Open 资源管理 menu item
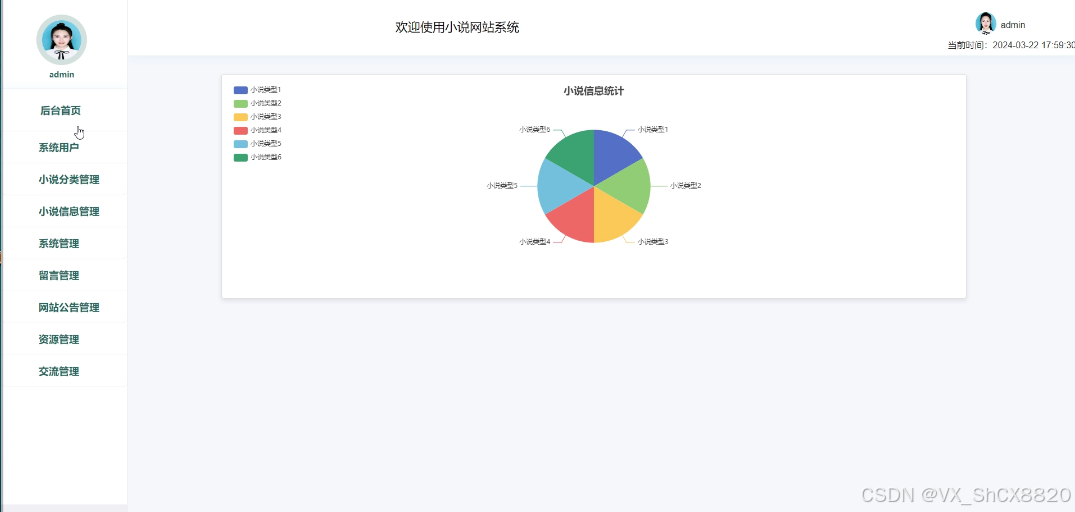Screen dimensions: 1075x512 pos(58,339)
